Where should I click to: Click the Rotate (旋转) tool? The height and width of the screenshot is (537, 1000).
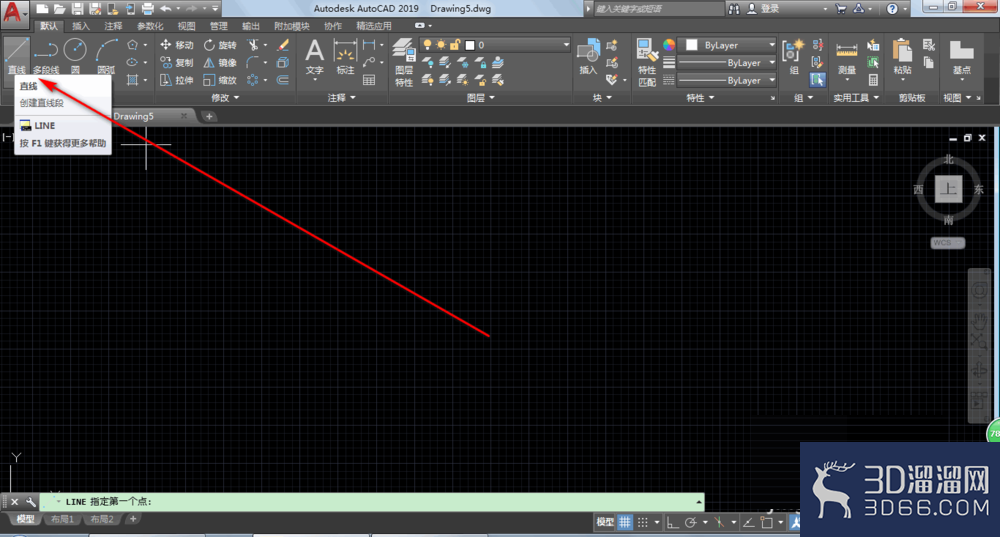[220, 45]
